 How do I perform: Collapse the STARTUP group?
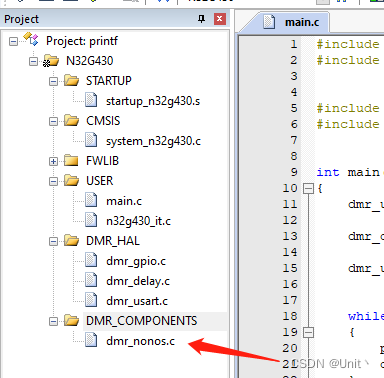click(x=53, y=82)
